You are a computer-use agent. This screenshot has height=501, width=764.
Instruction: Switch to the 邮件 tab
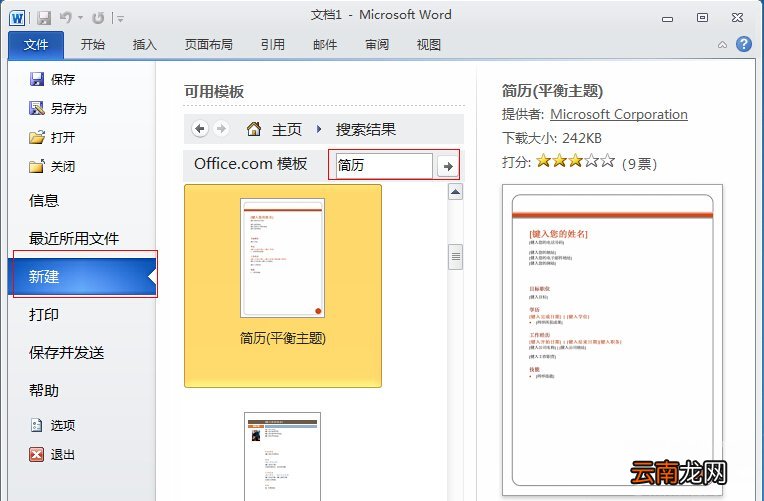(x=325, y=45)
